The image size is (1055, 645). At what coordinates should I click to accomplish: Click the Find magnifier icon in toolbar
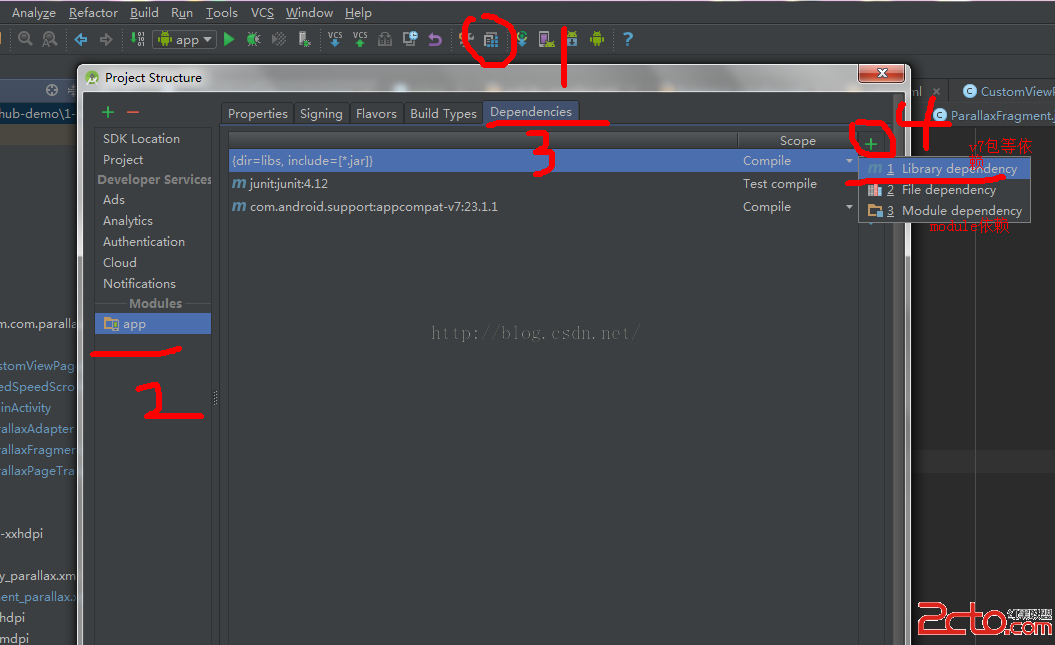[x=26, y=39]
